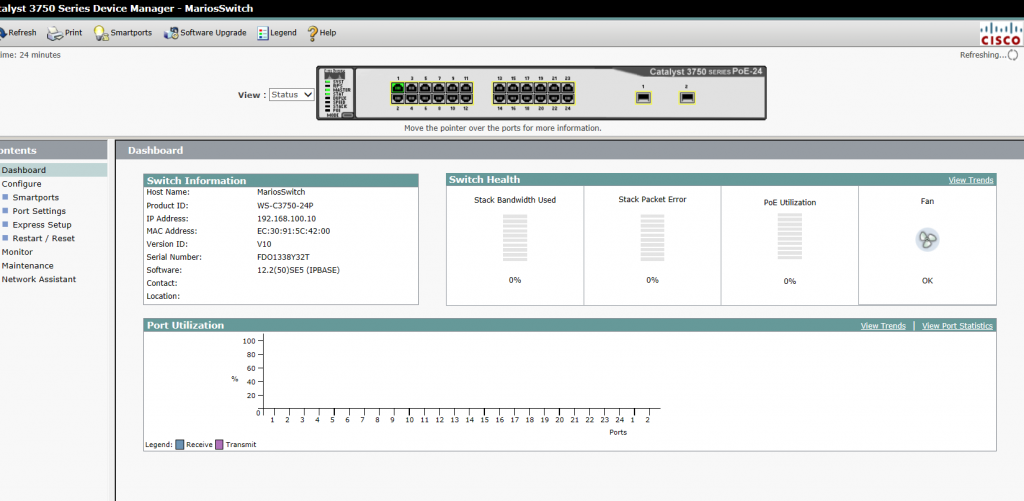Click View Trends in Switch Health
Viewport: 1024px width, 501px height.
(x=971, y=180)
